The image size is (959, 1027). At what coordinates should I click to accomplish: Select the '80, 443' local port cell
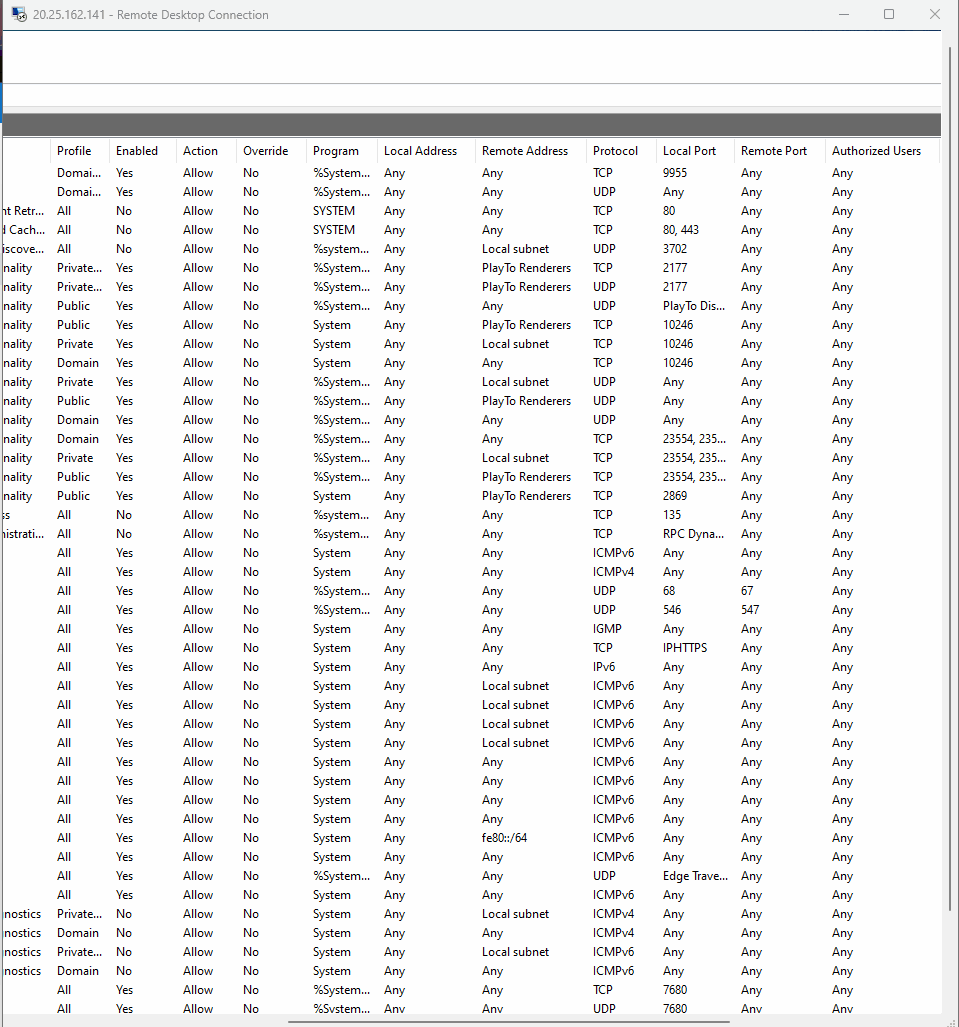pos(681,230)
